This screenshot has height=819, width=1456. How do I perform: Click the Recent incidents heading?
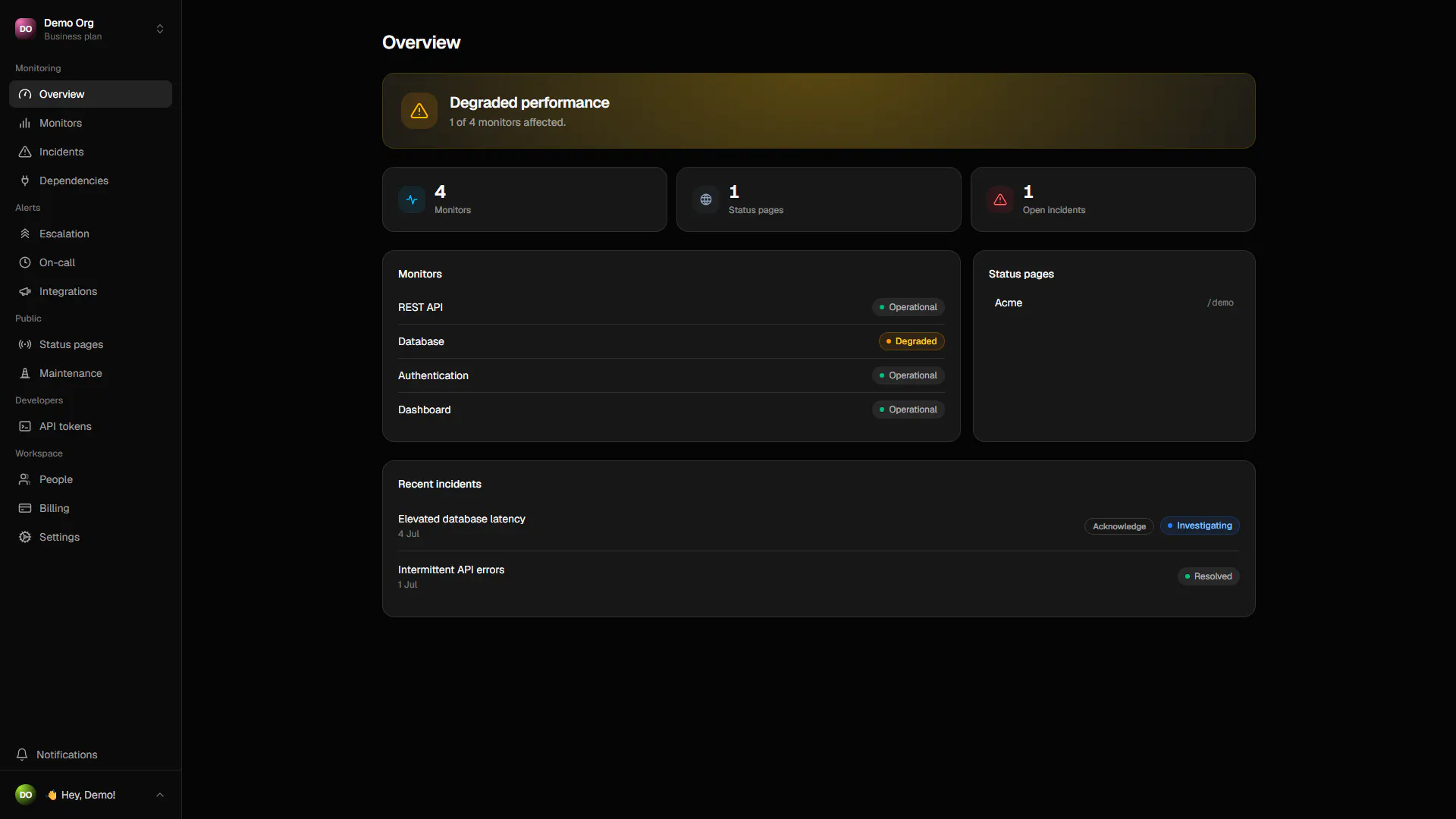[440, 484]
